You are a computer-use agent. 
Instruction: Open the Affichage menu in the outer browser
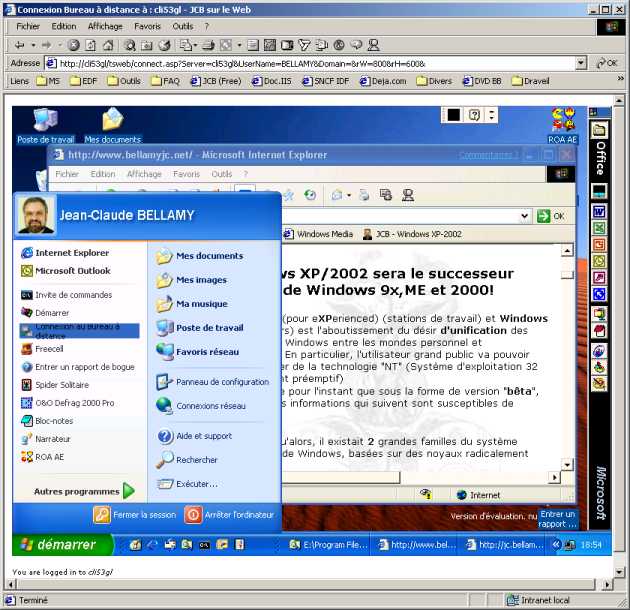point(105,27)
